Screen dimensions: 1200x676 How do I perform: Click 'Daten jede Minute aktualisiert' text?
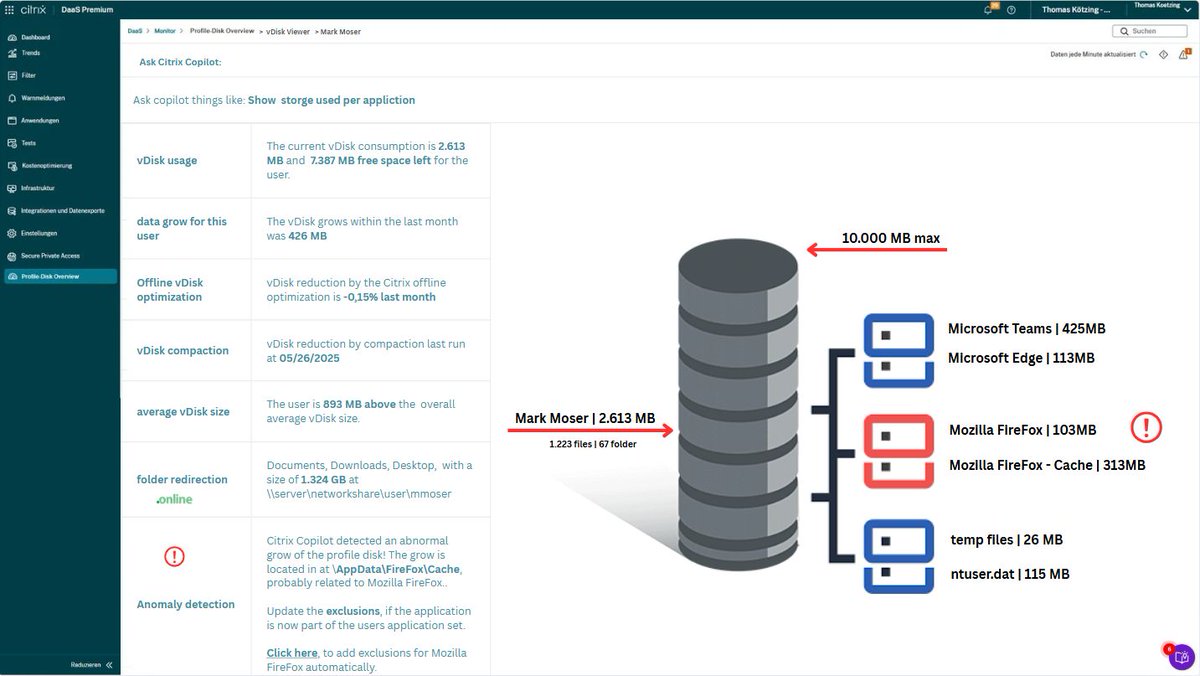tap(1093, 55)
